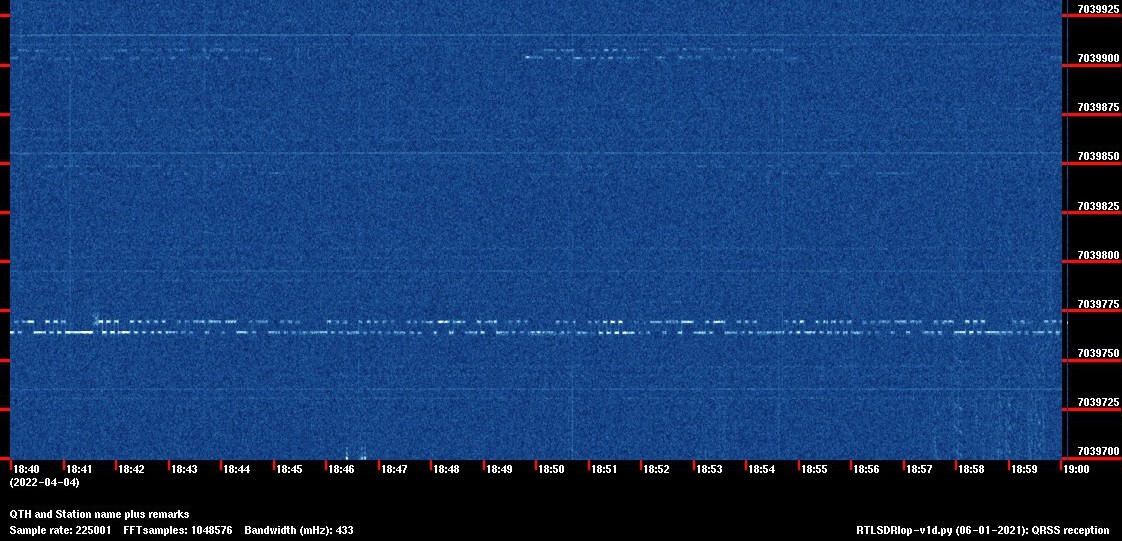Select the 7039800 frequency label
1122x541 pixels.
[x=1098, y=255]
